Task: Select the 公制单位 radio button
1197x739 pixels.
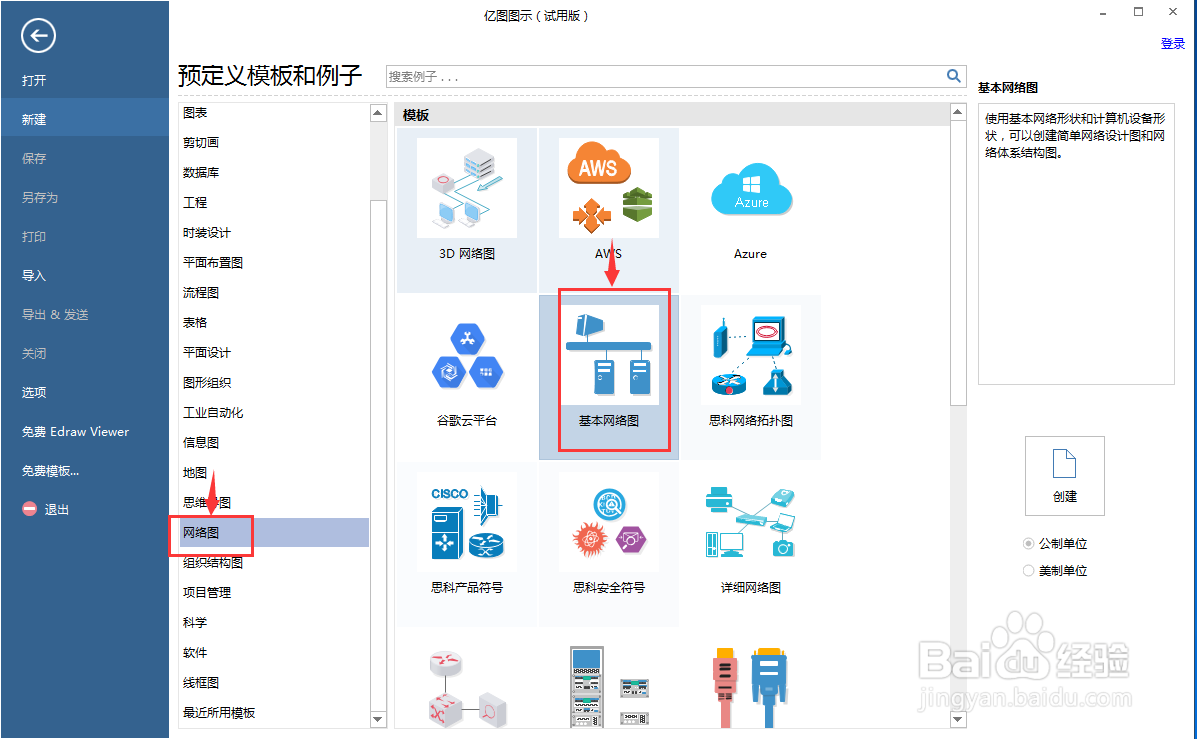Action: [1028, 544]
